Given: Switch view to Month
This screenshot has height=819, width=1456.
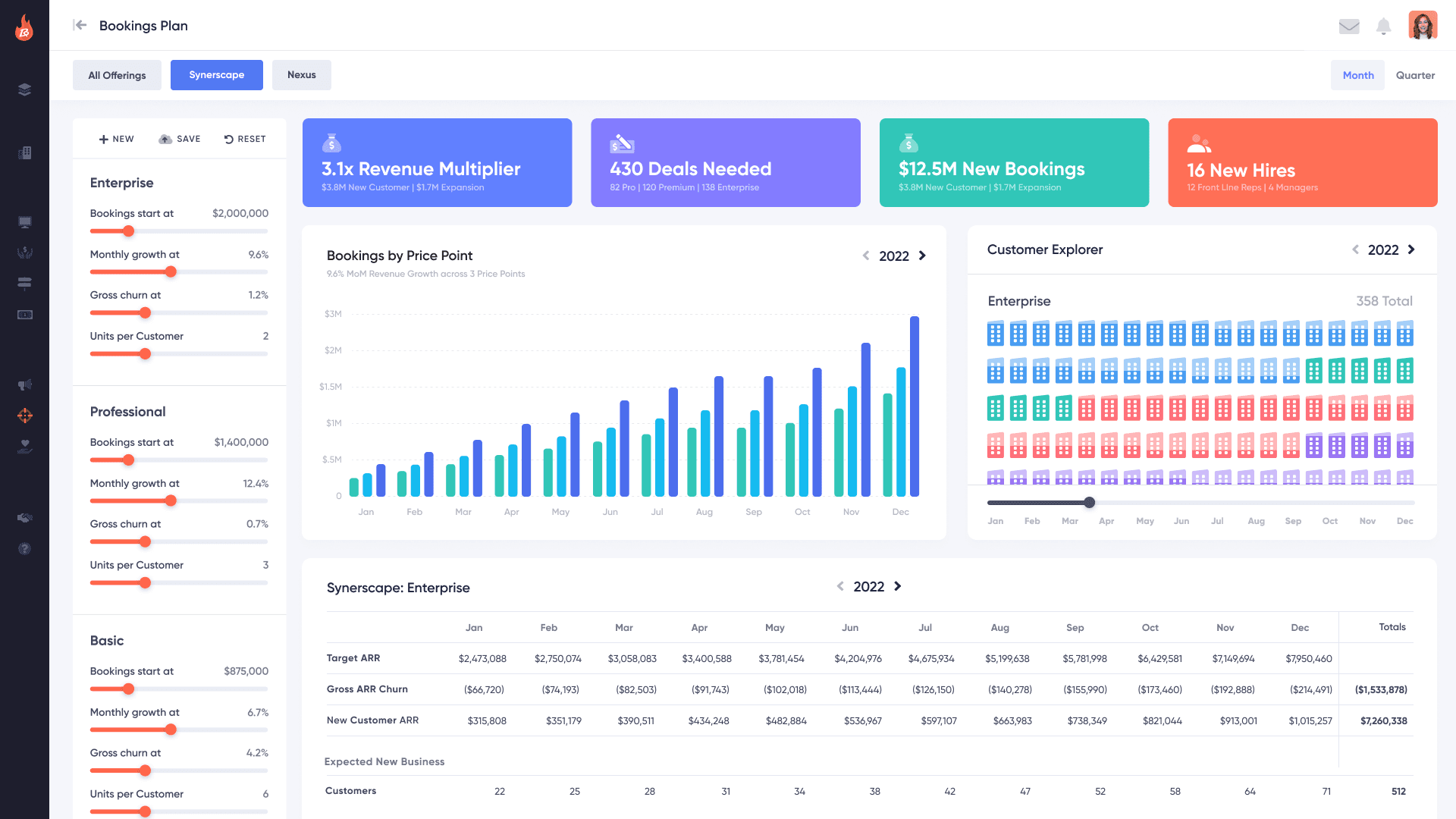Looking at the screenshot, I should 1357,75.
